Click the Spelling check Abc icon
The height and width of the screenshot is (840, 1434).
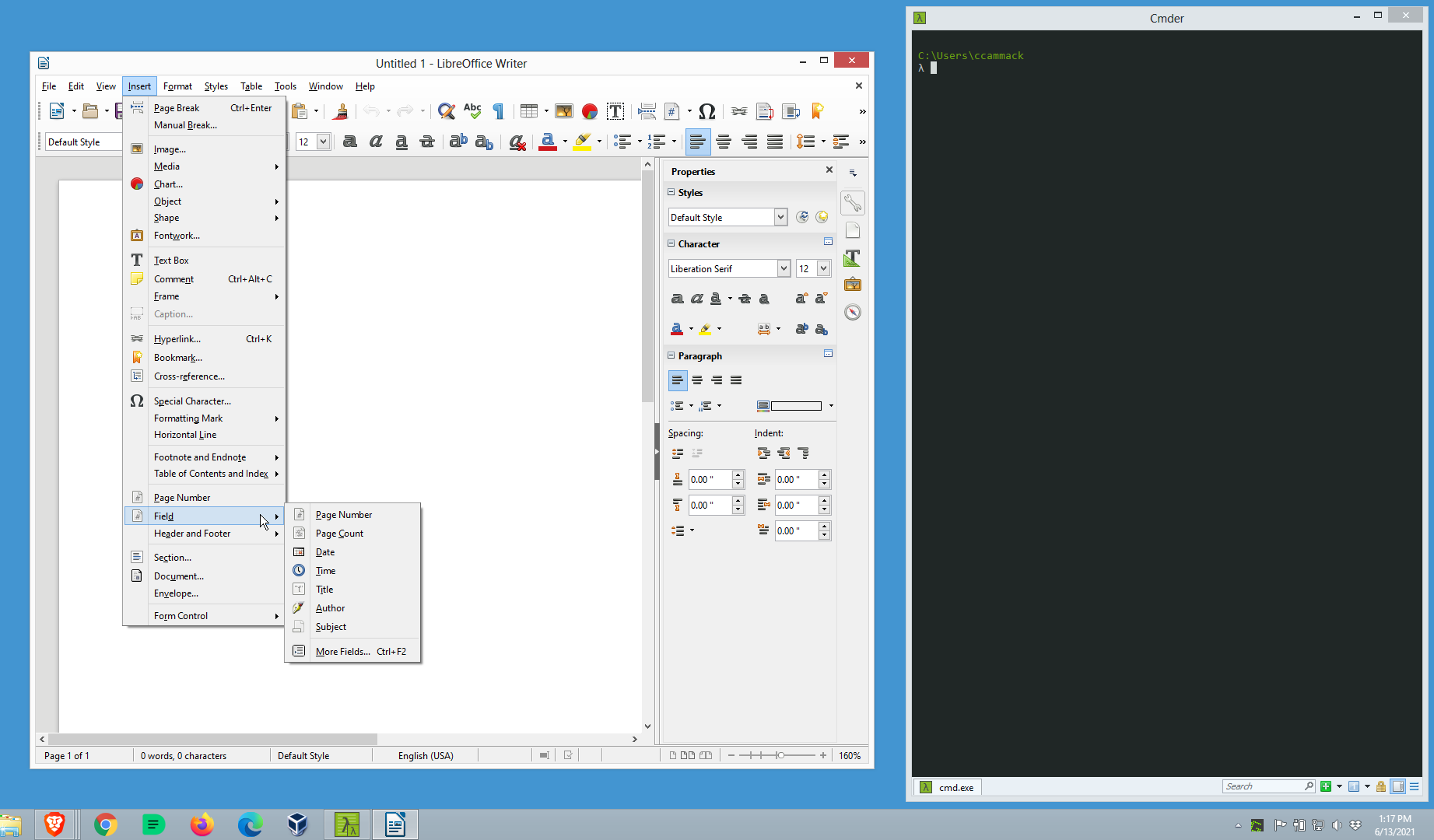pos(472,111)
